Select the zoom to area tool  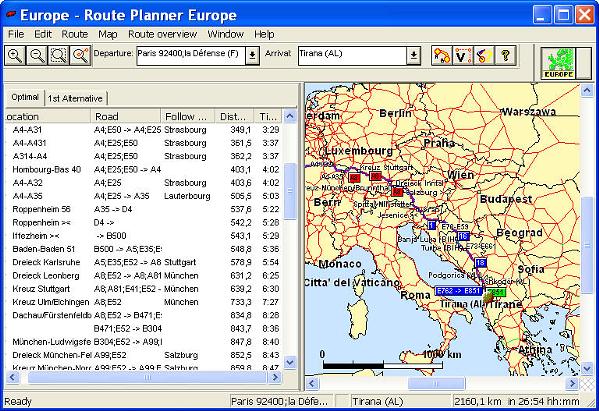pyautogui.click(x=59, y=56)
